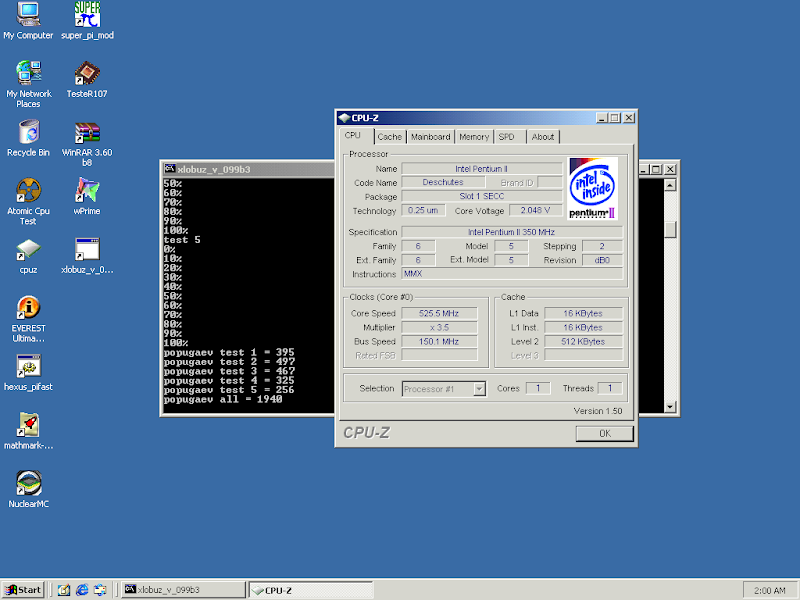Click the L1 Inst. 16 KBytes field
Image resolution: width=800 pixels, height=600 pixels.
(583, 328)
